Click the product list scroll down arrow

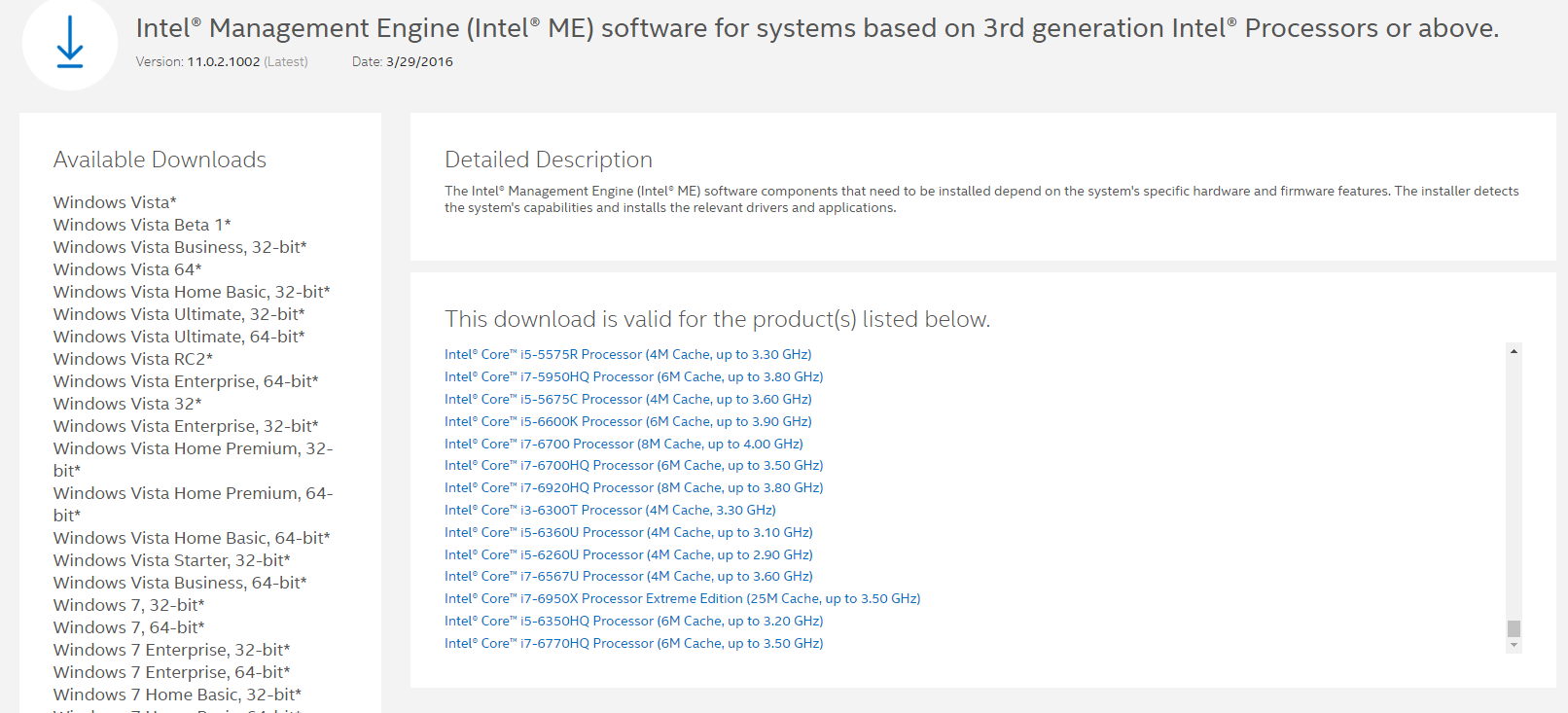1514,645
